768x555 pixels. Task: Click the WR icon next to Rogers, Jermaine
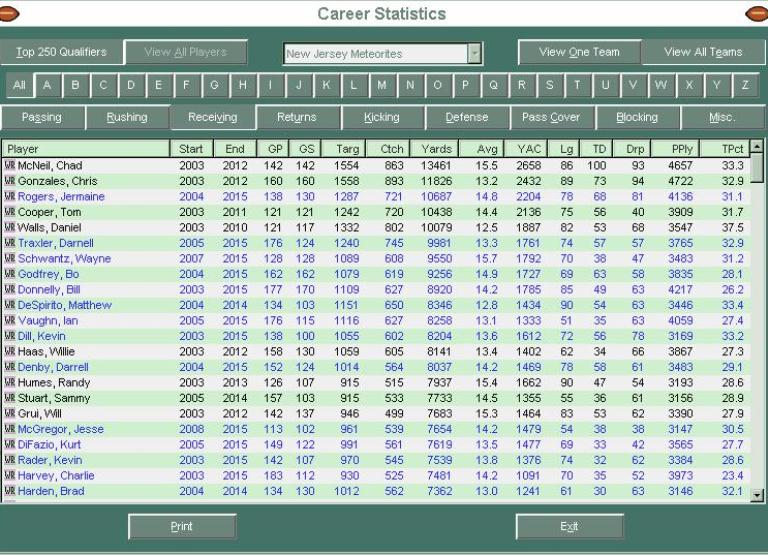(x=10, y=196)
